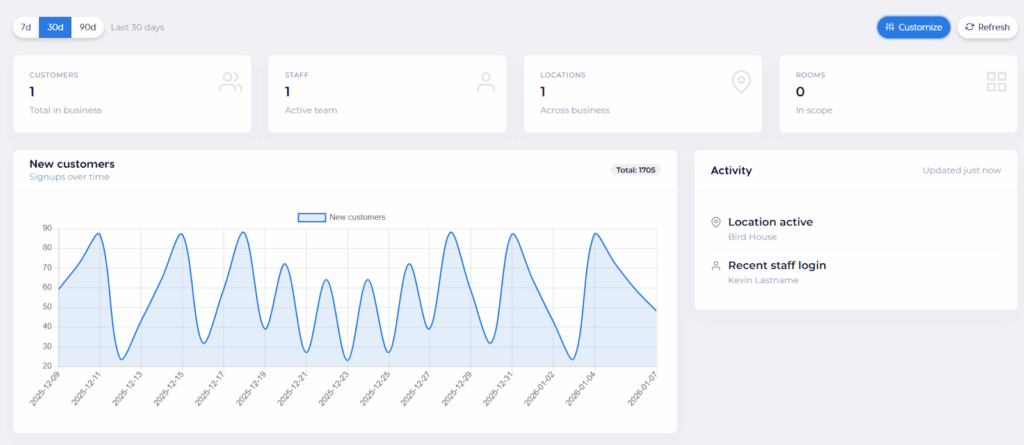Open the Location active Bird House entry
This screenshot has width=1024, height=445.
tap(770, 228)
